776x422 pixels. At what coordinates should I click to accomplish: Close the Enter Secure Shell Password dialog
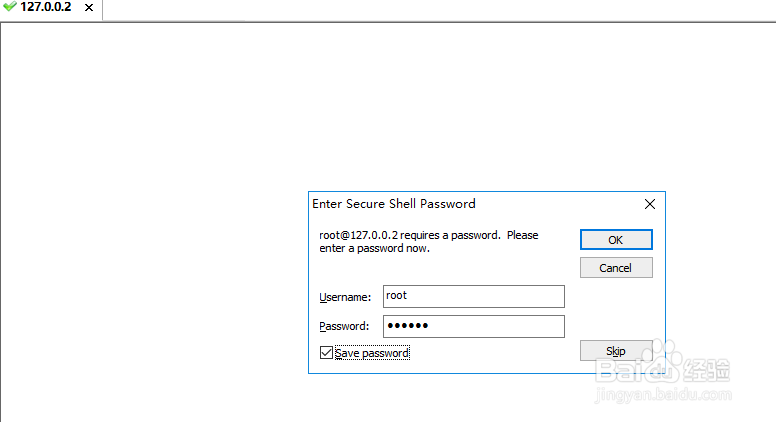[x=649, y=204]
